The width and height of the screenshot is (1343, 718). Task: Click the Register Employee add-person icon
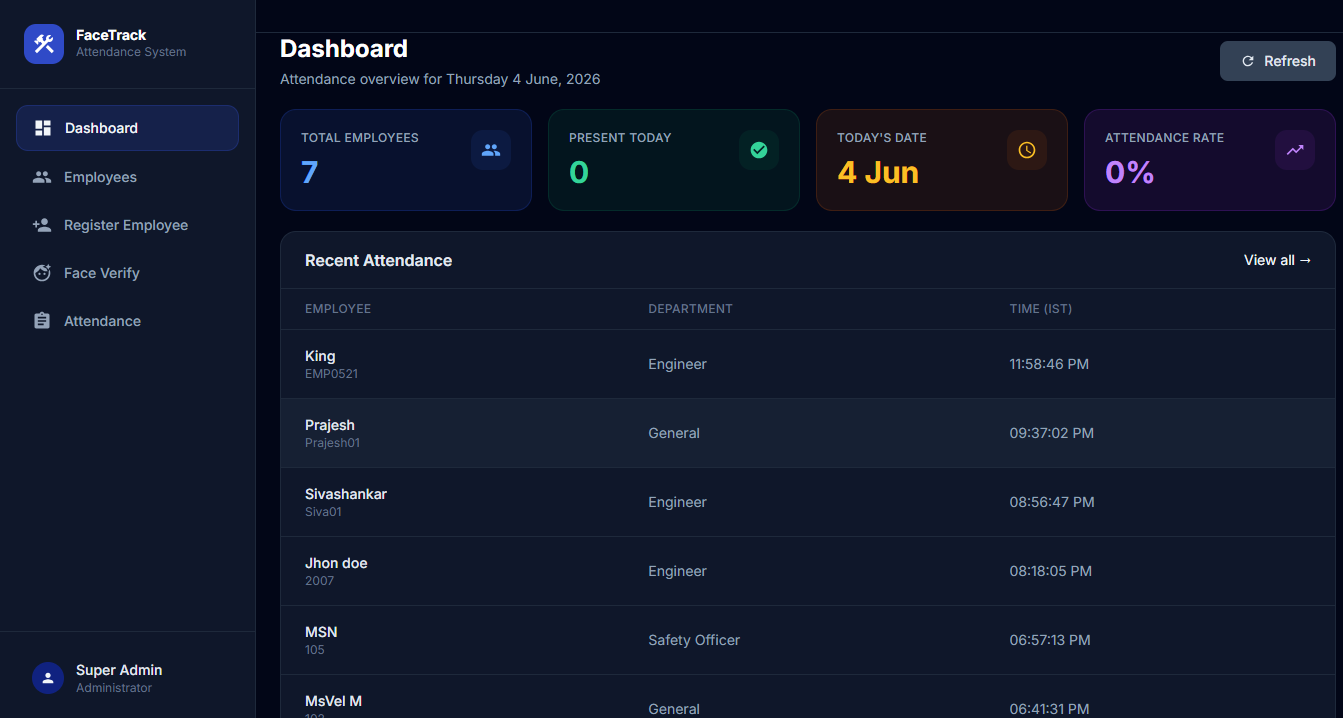pyautogui.click(x=42, y=225)
